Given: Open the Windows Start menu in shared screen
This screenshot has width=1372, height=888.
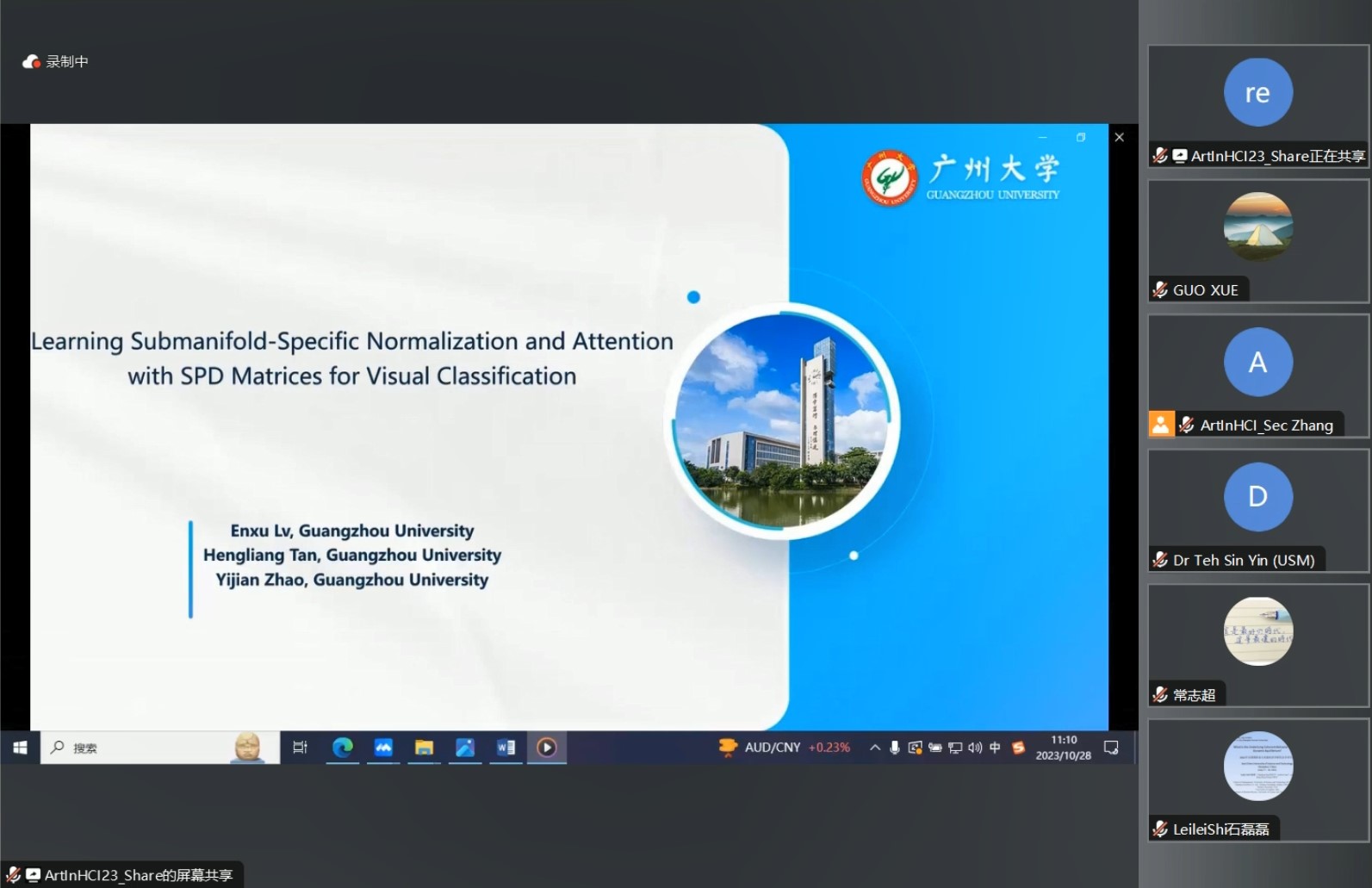Looking at the screenshot, I should click(x=20, y=748).
